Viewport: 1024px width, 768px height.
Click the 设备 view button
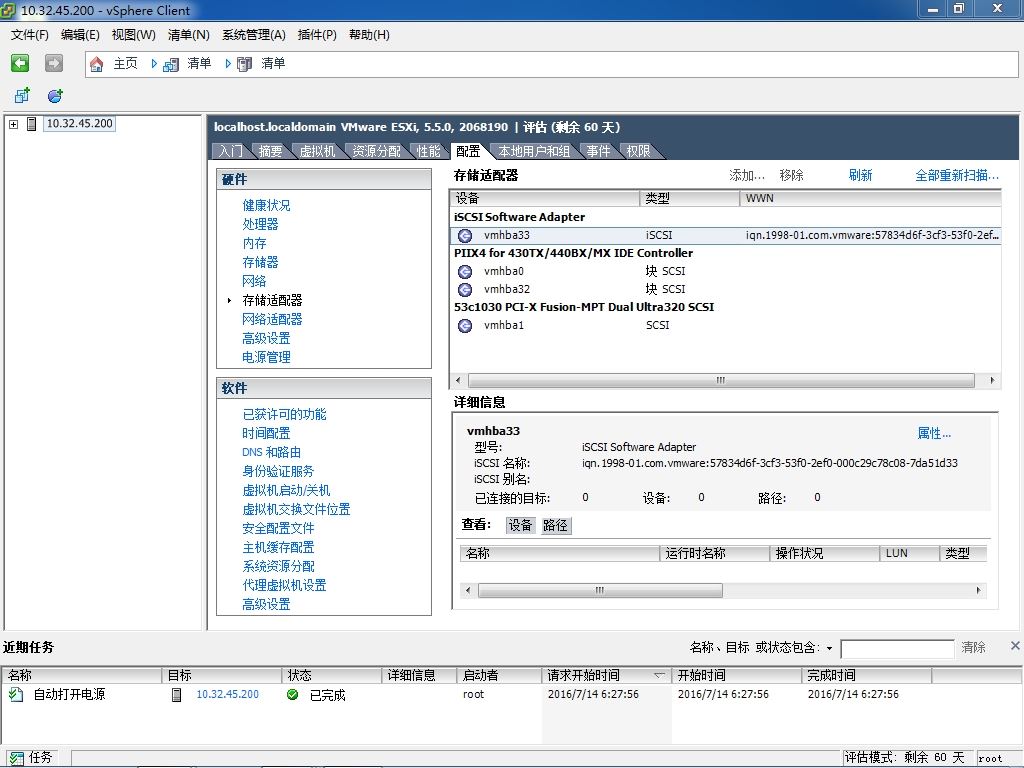click(x=520, y=525)
